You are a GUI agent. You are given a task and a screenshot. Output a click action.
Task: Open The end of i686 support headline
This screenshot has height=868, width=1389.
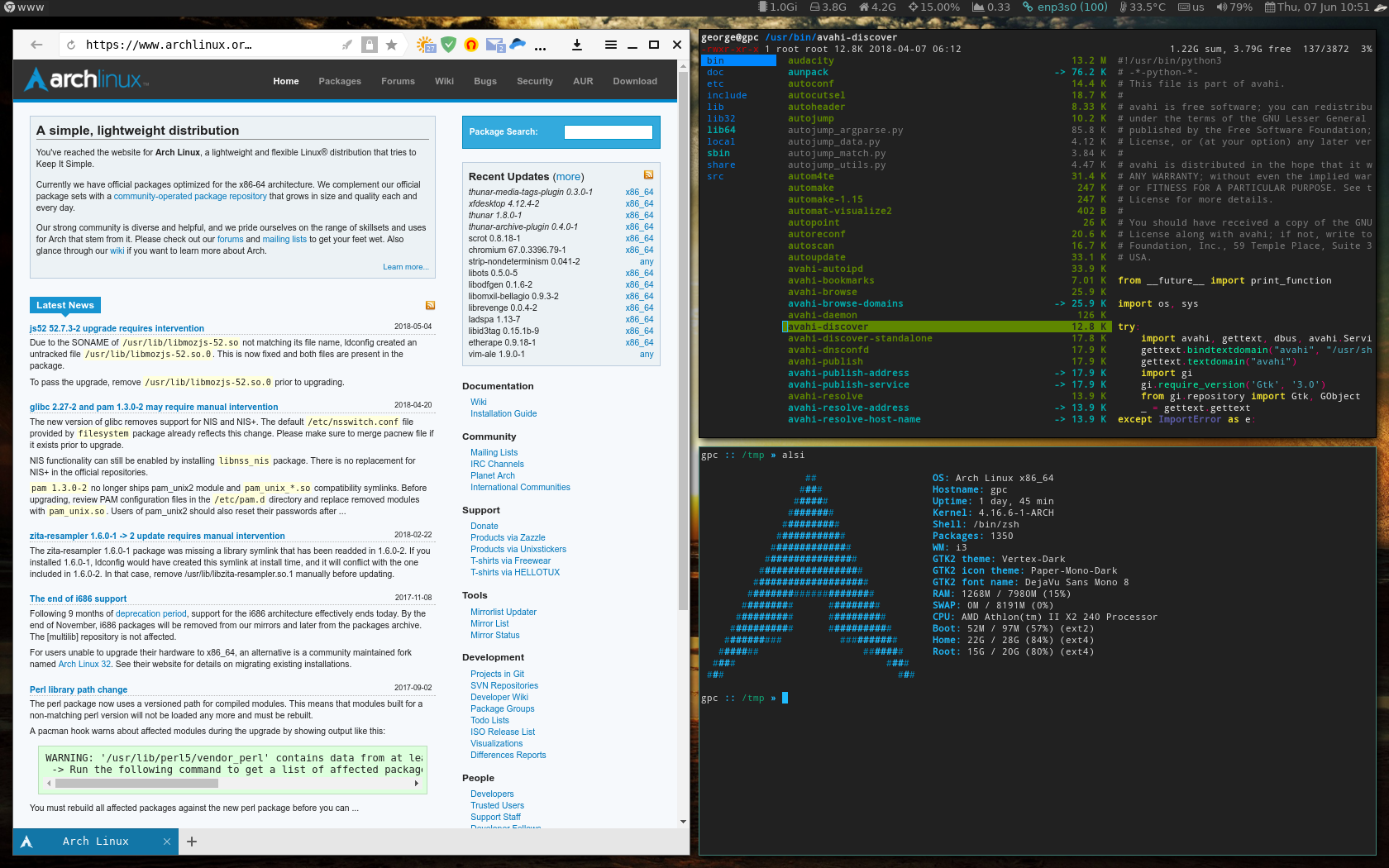pyautogui.click(x=78, y=599)
